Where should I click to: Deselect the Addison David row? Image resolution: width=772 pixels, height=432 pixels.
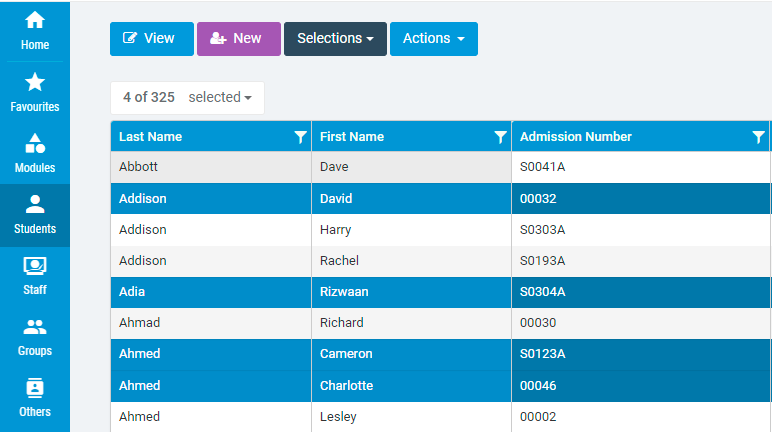pyautogui.click(x=441, y=199)
